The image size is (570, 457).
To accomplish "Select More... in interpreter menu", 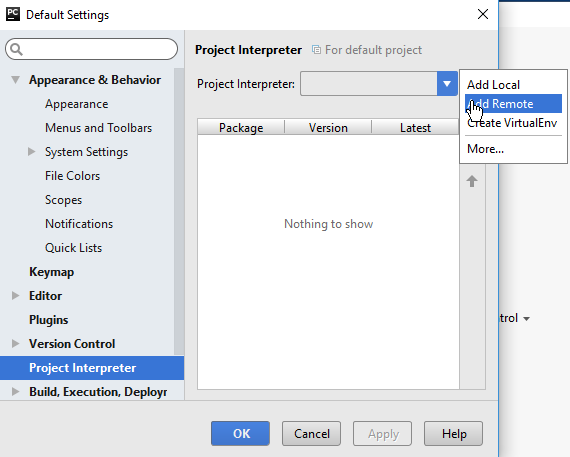I will (x=513, y=149).
